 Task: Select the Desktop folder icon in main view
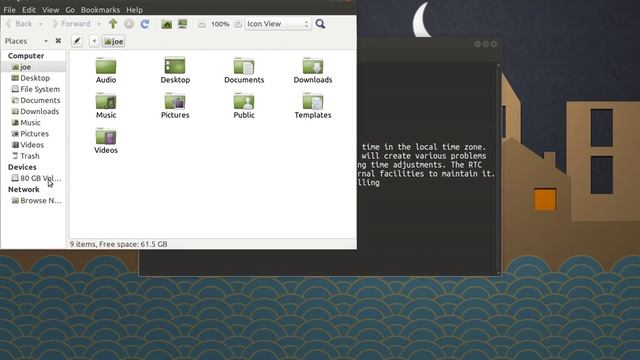tap(175, 65)
